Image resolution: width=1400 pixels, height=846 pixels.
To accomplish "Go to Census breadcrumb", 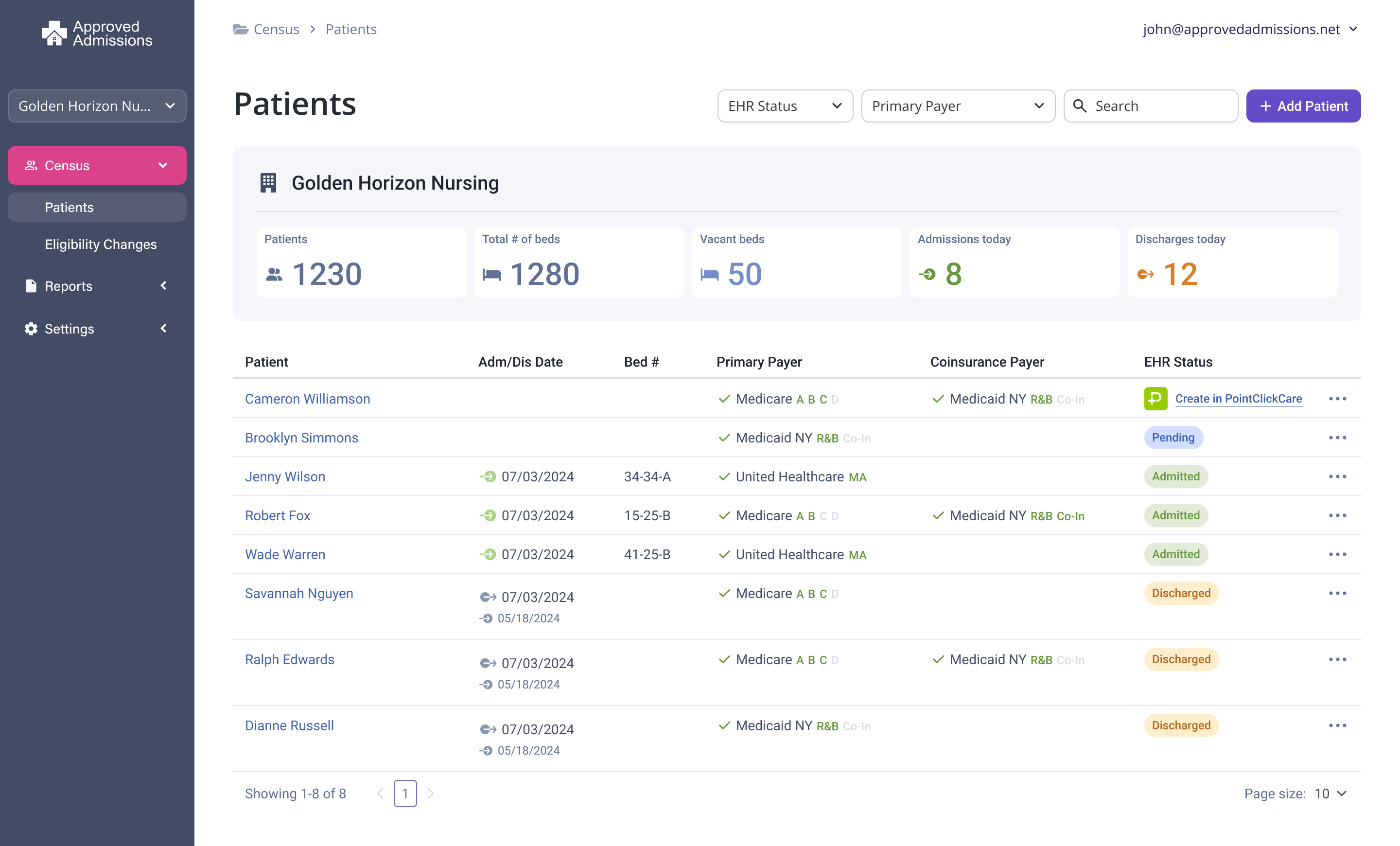I will point(276,29).
